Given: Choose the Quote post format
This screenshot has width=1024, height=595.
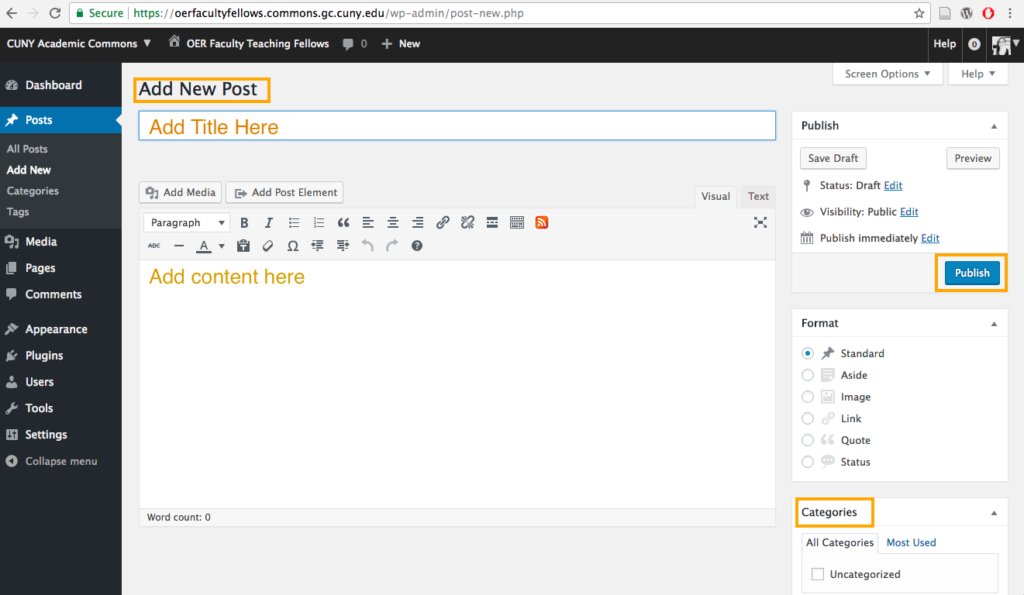Looking at the screenshot, I should pos(807,440).
